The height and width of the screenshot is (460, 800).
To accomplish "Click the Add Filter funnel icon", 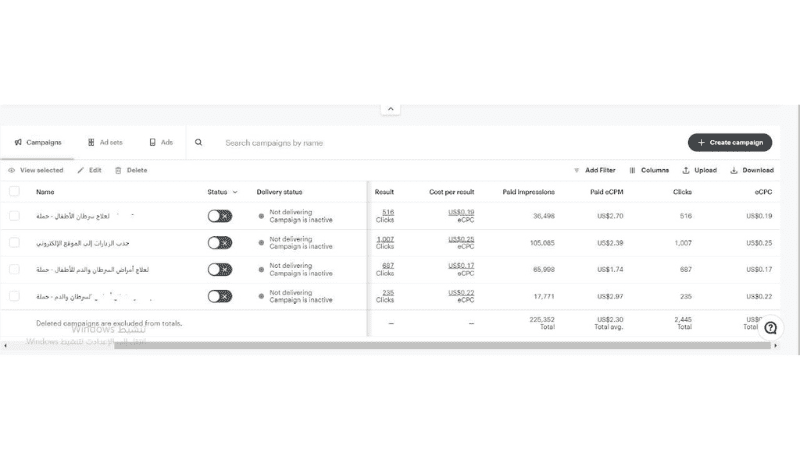I will (577, 171).
